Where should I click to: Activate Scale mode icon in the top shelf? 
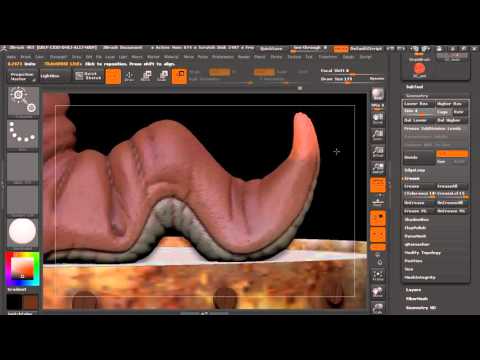tap(163, 76)
